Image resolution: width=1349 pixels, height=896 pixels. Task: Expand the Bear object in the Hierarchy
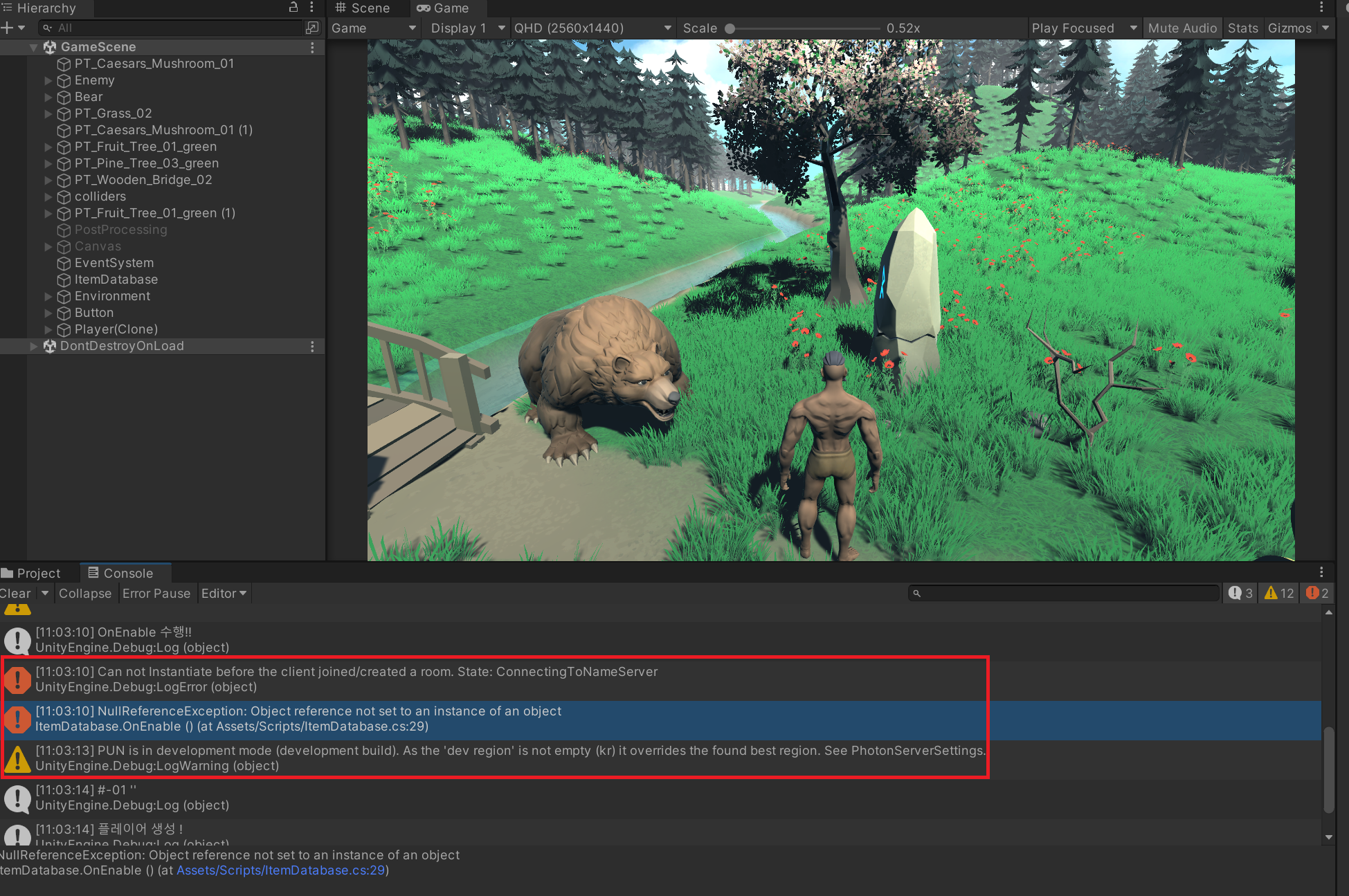[48, 97]
